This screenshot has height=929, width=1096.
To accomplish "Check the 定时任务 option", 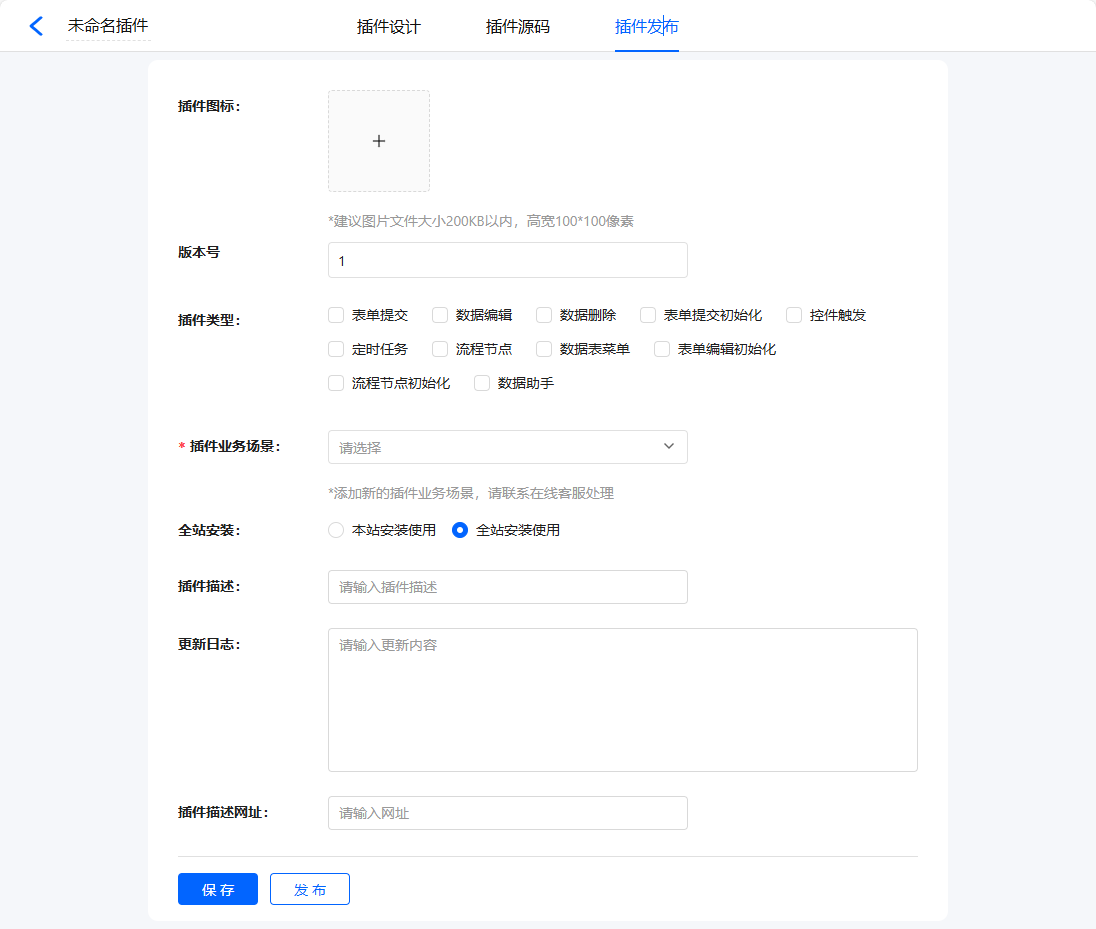I will pos(336,349).
